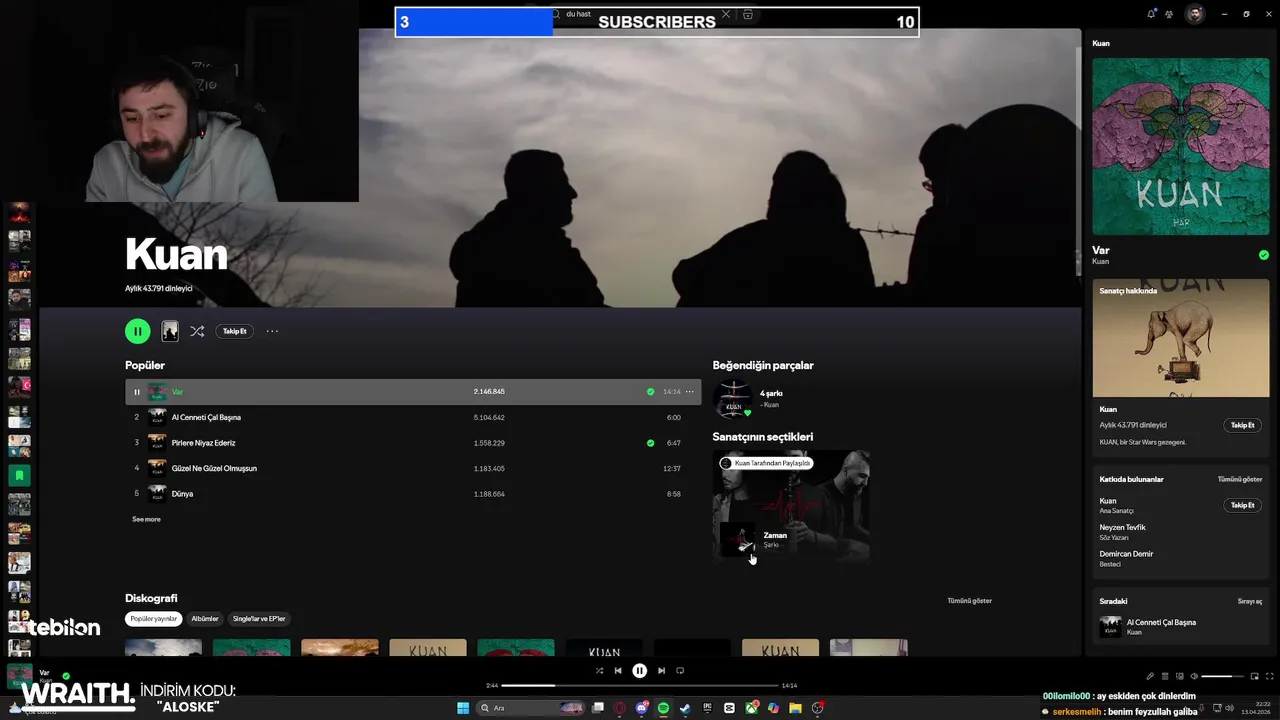
Task: Open Opera browser from the taskbar
Action: click(619, 708)
